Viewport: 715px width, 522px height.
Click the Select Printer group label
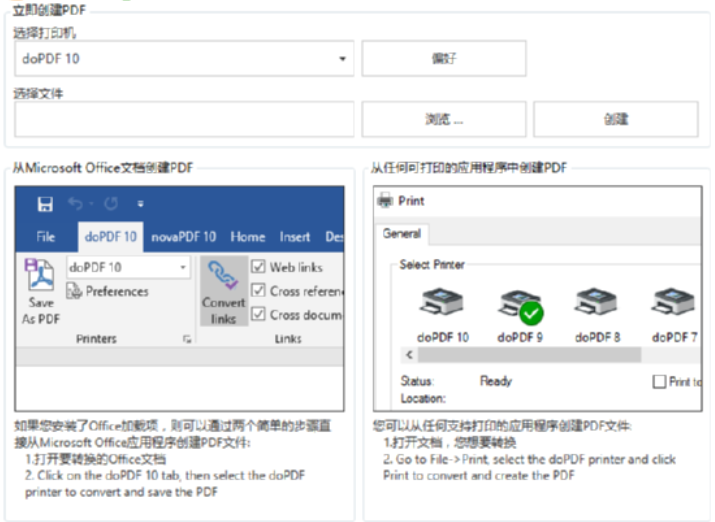point(432,264)
